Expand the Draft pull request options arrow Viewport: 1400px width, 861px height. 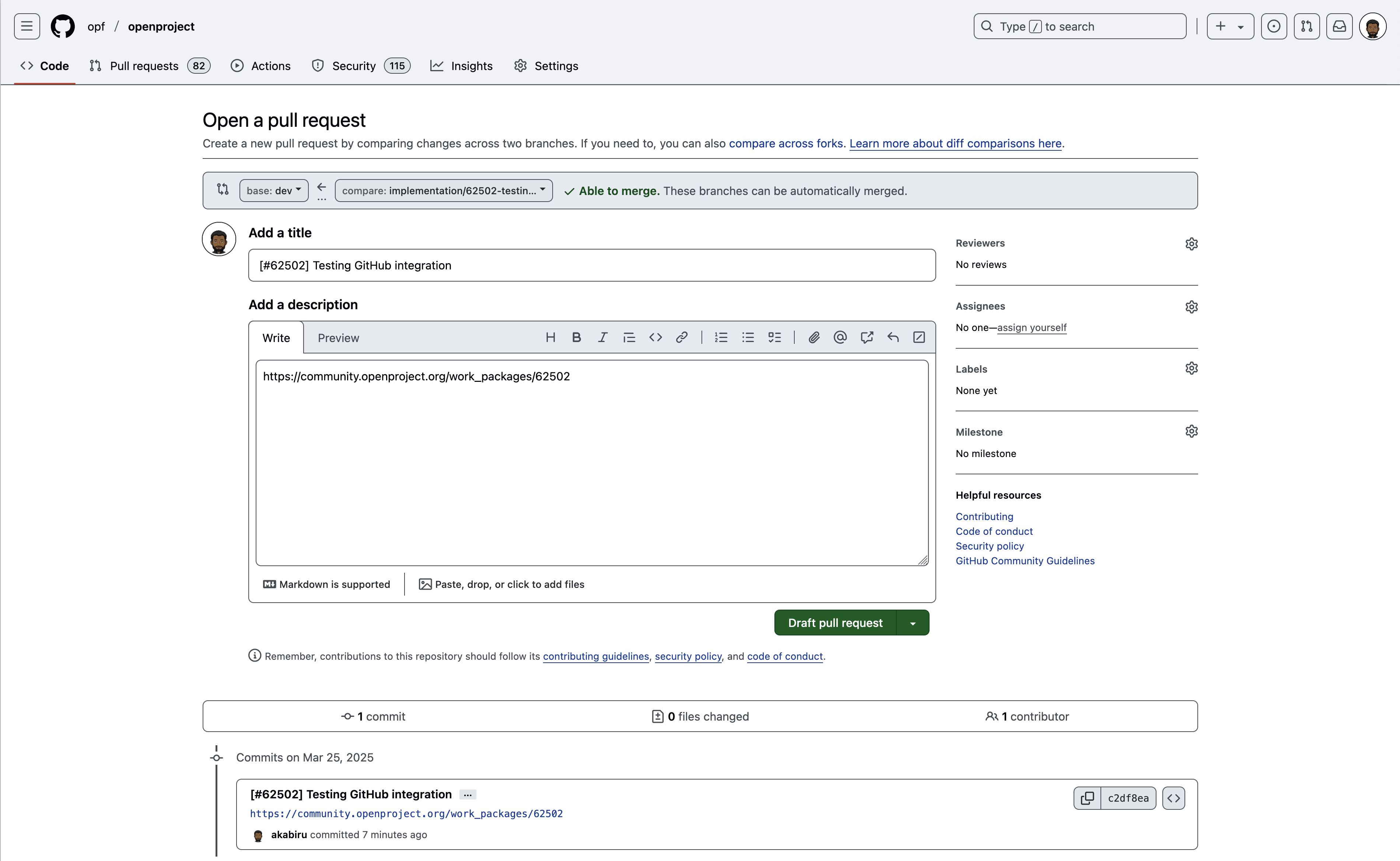pyautogui.click(x=913, y=623)
